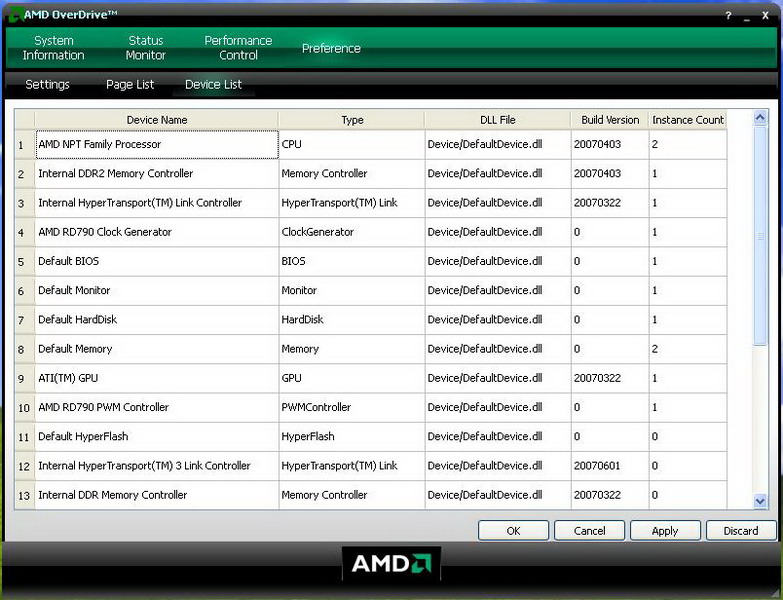Screen dimensions: 783x600
Task: Click the HyperFlash type cell
Action: pos(352,437)
